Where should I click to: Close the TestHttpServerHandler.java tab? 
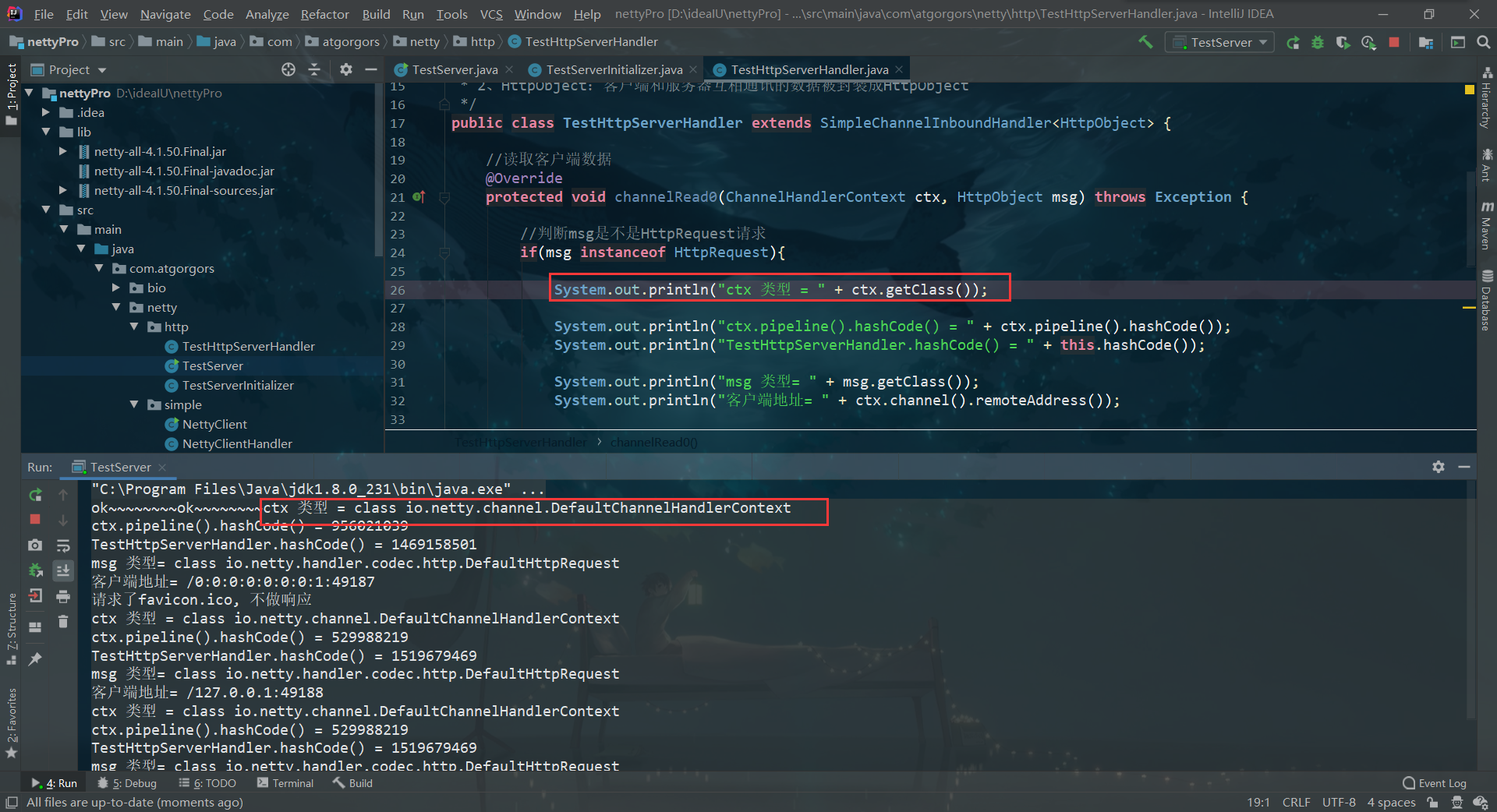(x=899, y=69)
